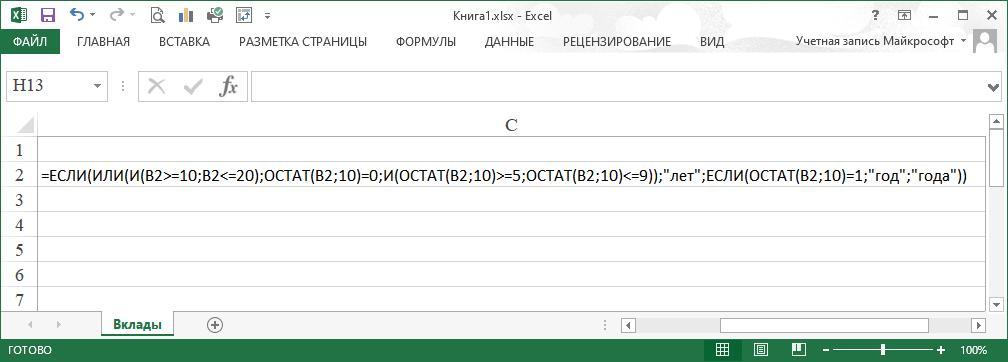Click the Name Box showing H13

pyautogui.click(x=49, y=86)
